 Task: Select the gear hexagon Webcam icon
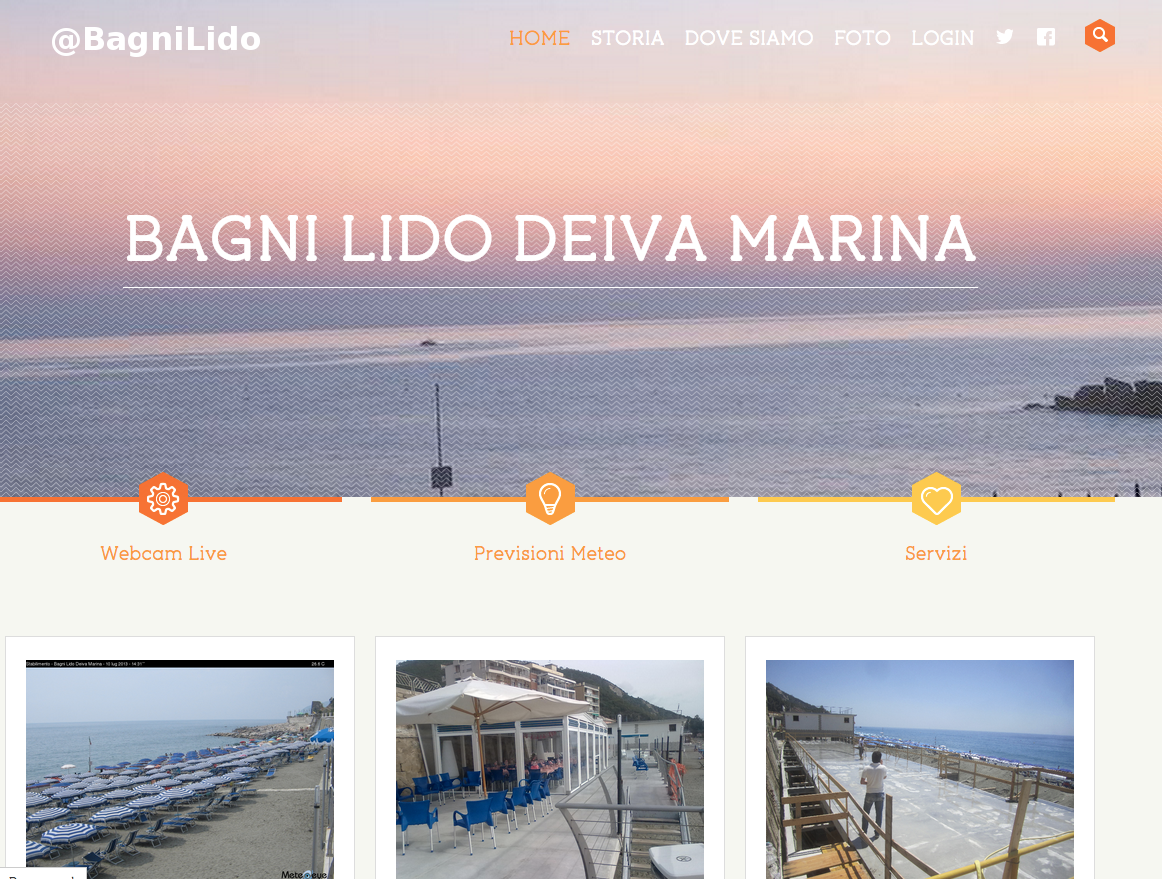pos(163,499)
